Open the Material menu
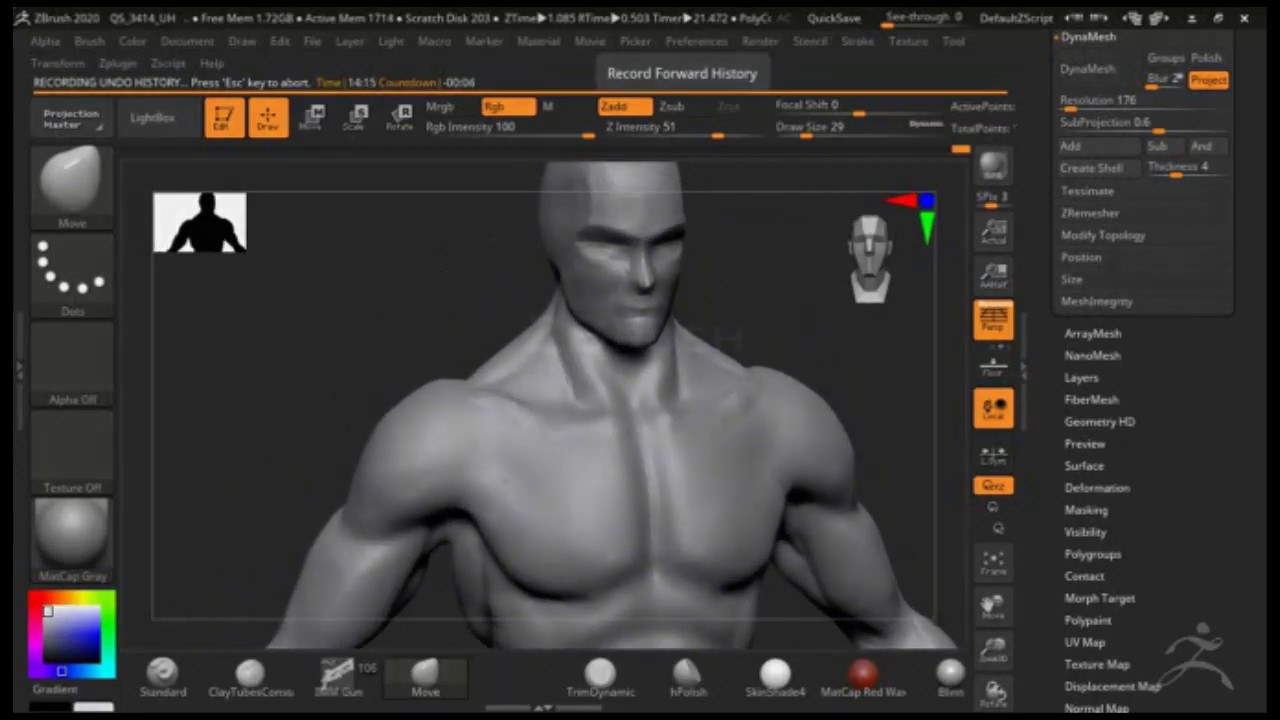This screenshot has height=720, width=1280. tap(538, 41)
